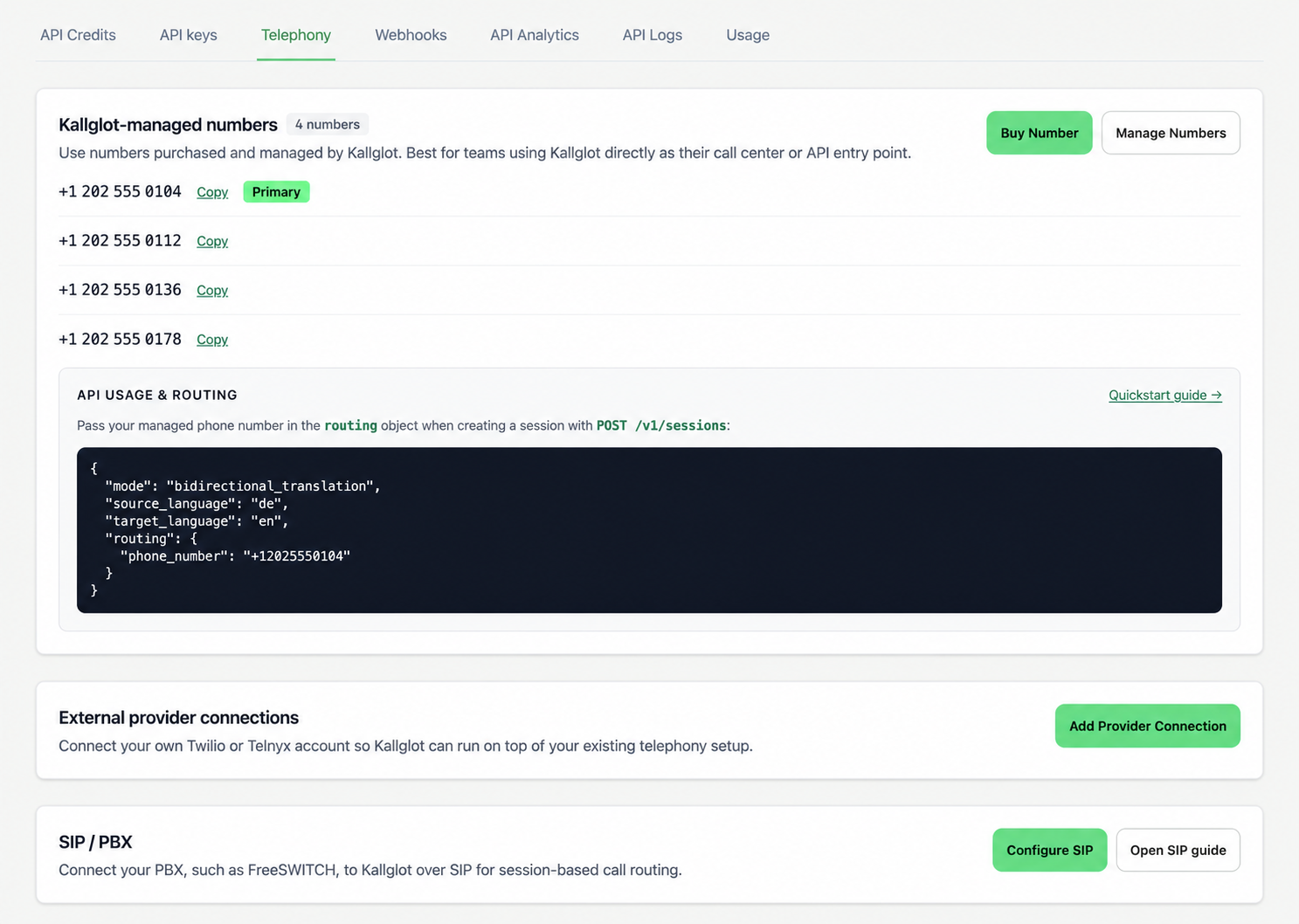
Task: Click the Configure SIP button
Action: [x=1050, y=850]
